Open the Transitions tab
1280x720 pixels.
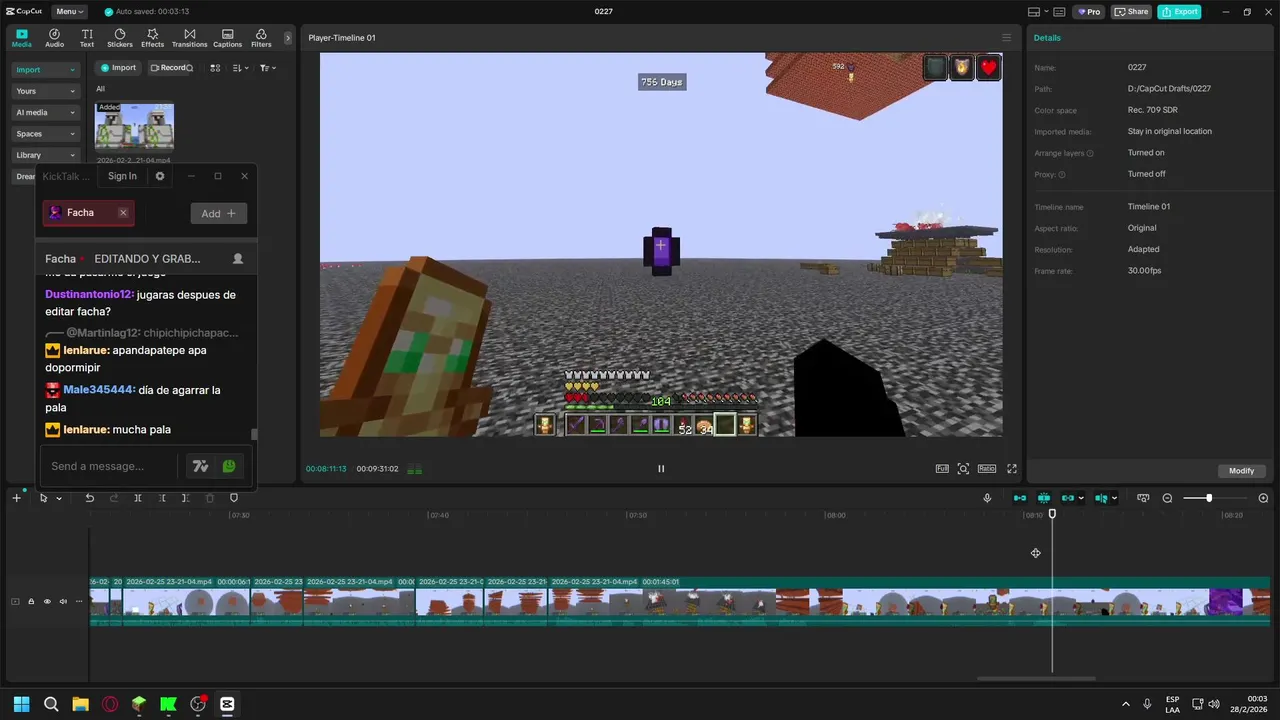click(189, 38)
